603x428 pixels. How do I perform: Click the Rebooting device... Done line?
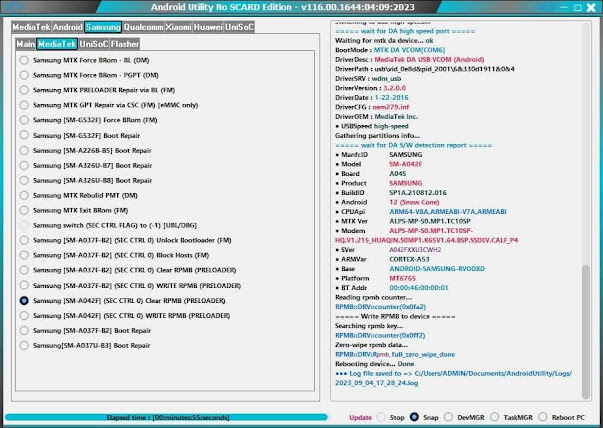[375, 364]
